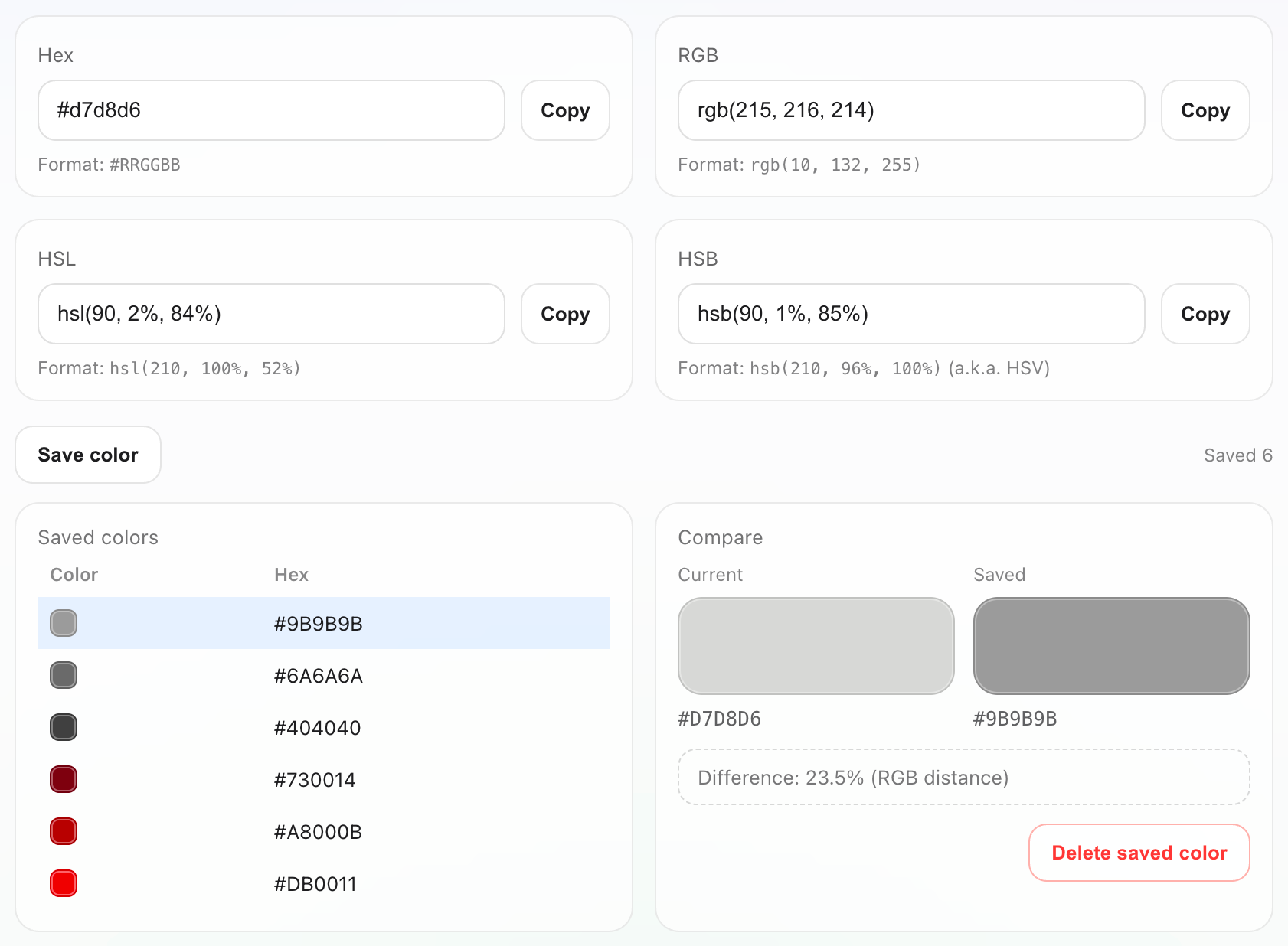Viewport: 1288px width, 946px height.
Task: Click the Hex column header
Action: 292,575
